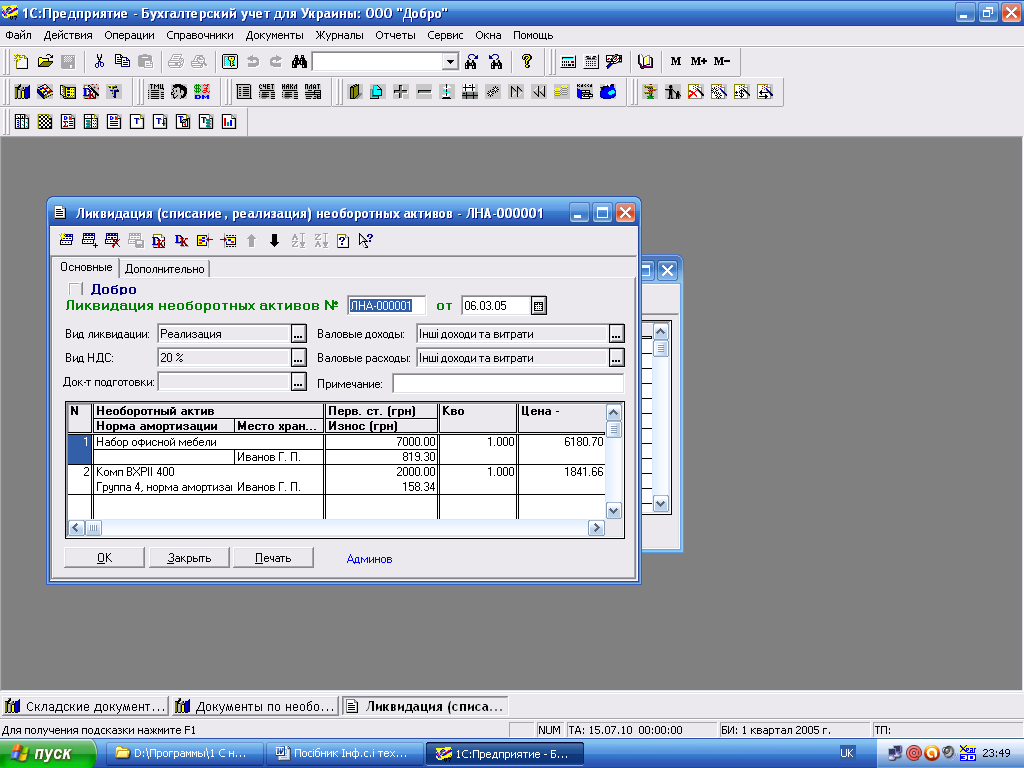Click the Админов link
This screenshot has width=1024, height=768.
pyautogui.click(x=369, y=559)
